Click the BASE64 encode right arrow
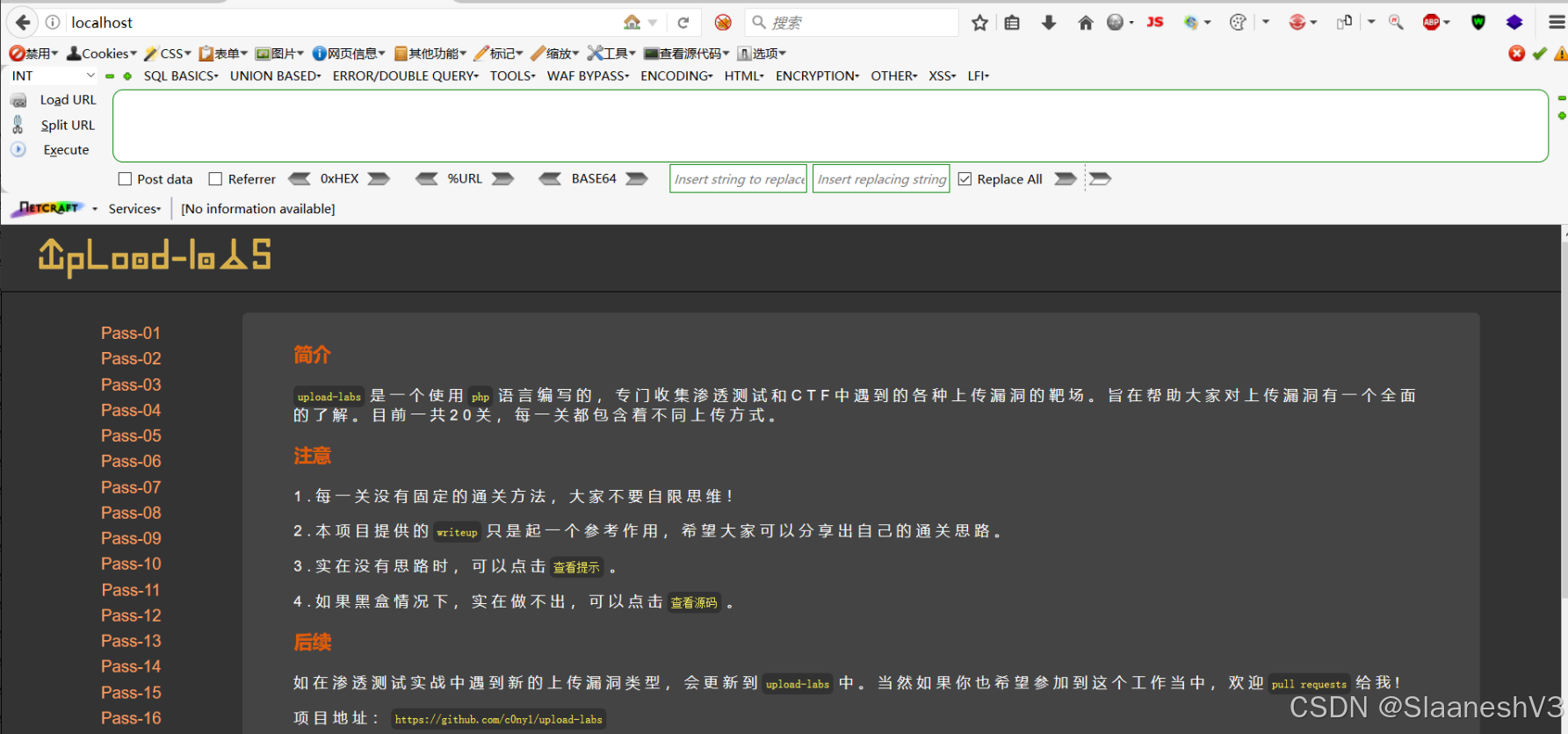The width and height of the screenshot is (1568, 734). pos(637,179)
